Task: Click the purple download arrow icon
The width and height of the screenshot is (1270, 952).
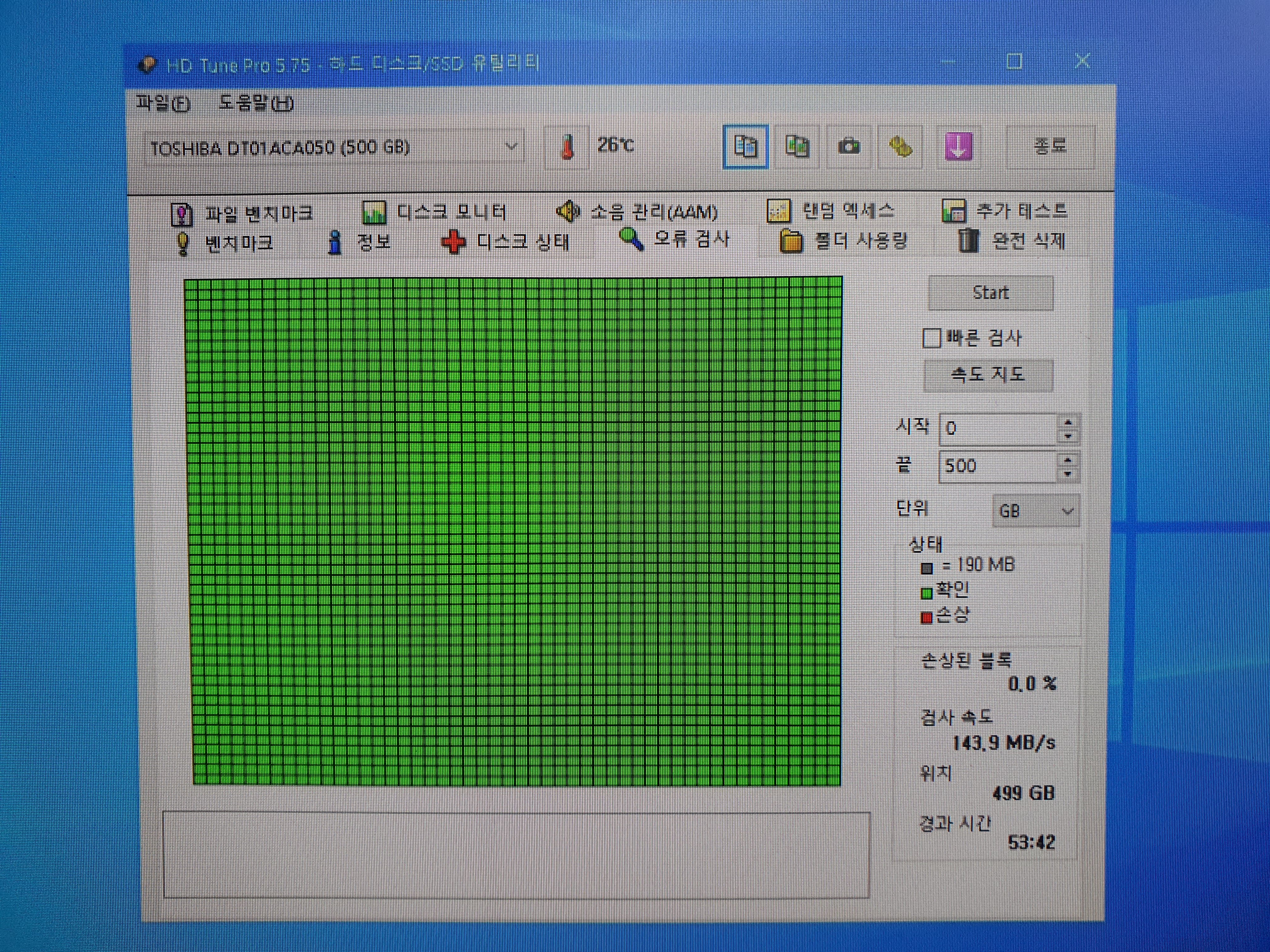Action: (x=958, y=146)
